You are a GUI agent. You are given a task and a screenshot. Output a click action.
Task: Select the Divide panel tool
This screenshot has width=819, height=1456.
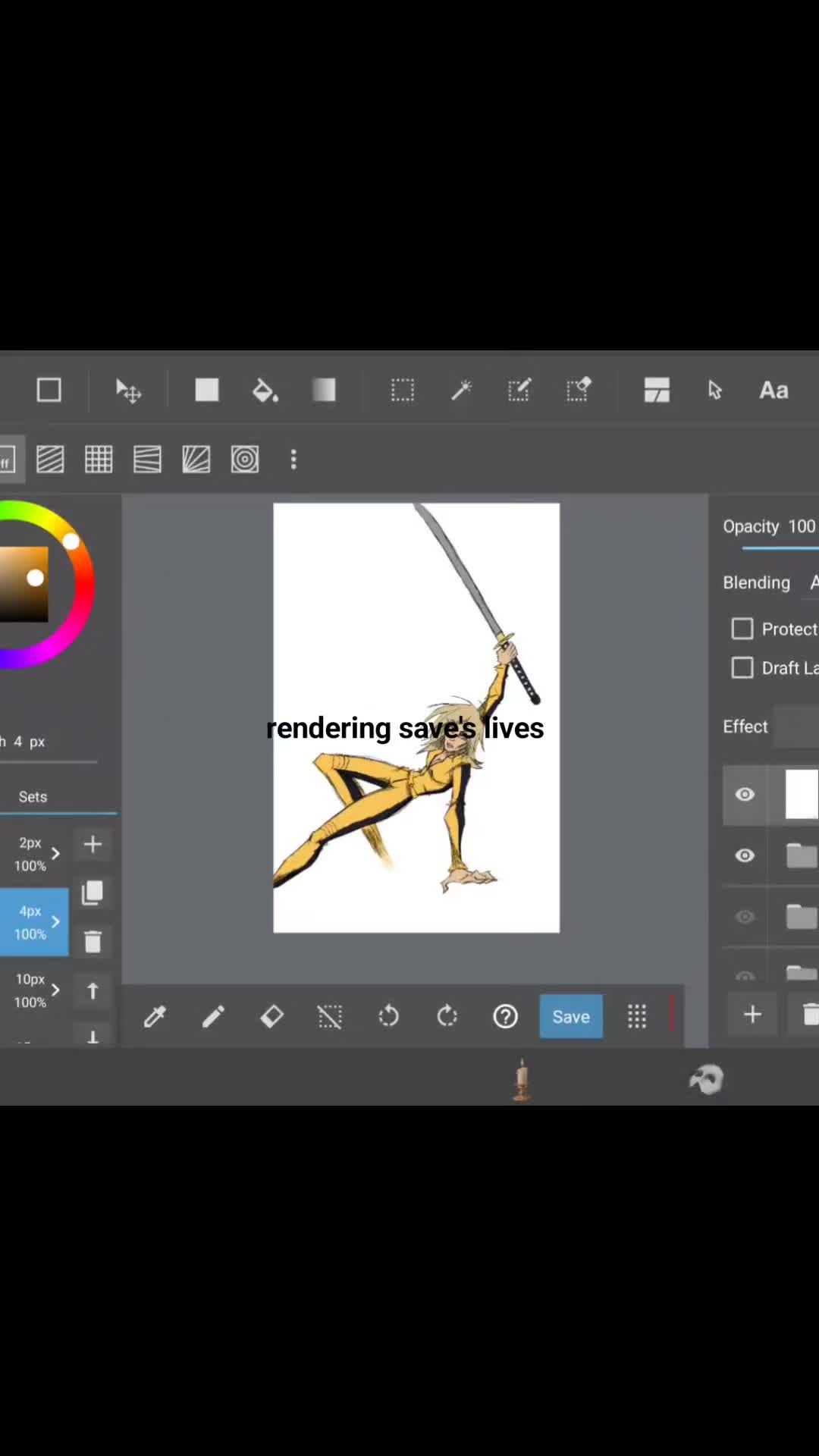pos(657,390)
